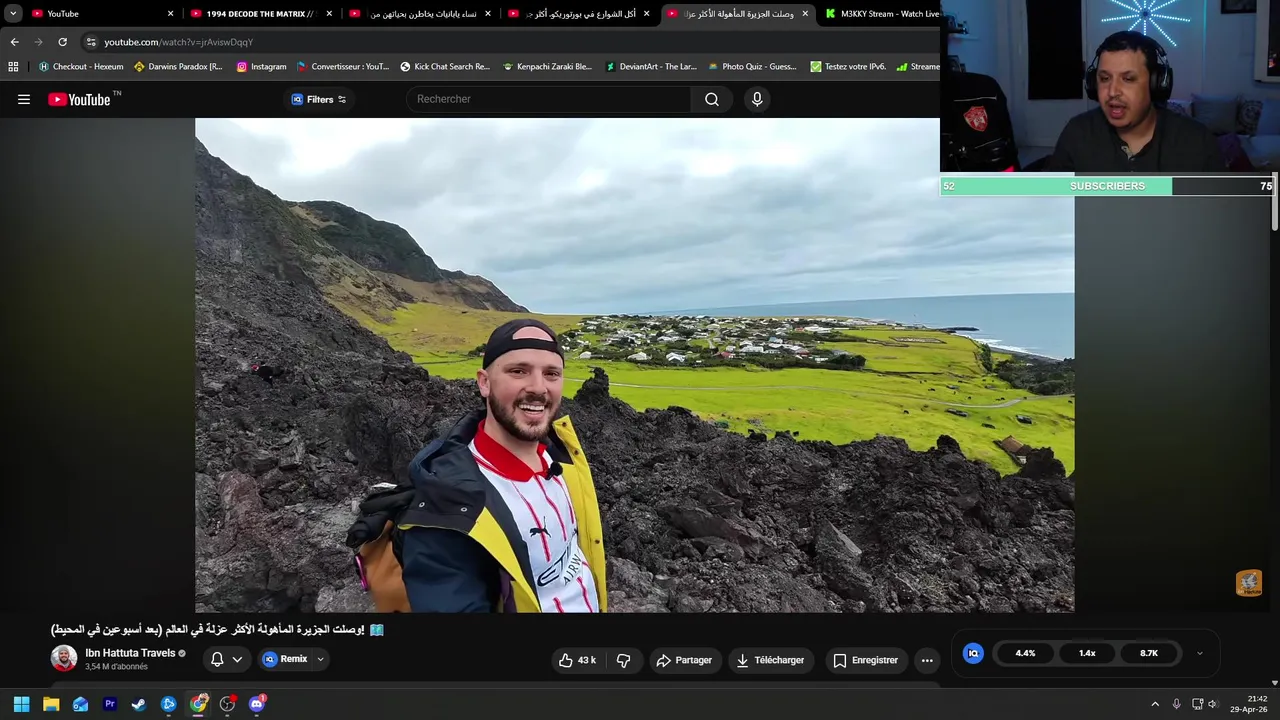
Task: Open Darwins Paradox bookmark
Action: click(x=178, y=67)
